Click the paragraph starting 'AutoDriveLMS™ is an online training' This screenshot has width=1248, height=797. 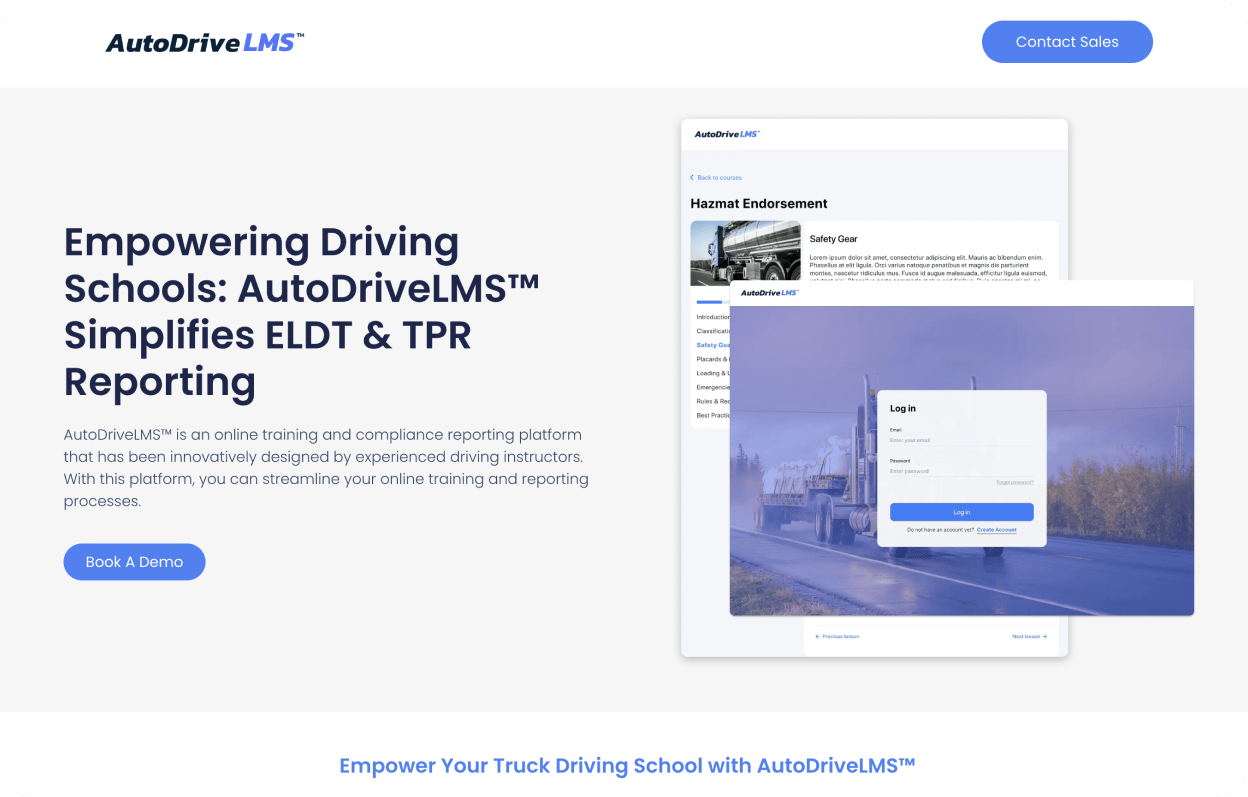point(326,468)
